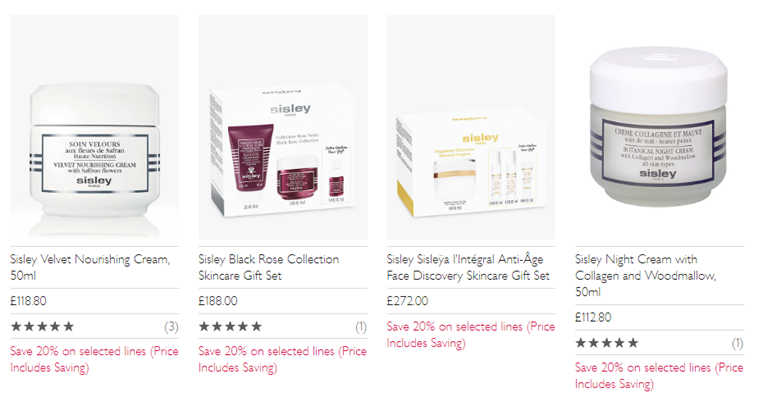Screen dimensions: 763x406
Task: Click Sisley Black Rose Collection Skincare Gift Set title
Action: click(269, 267)
